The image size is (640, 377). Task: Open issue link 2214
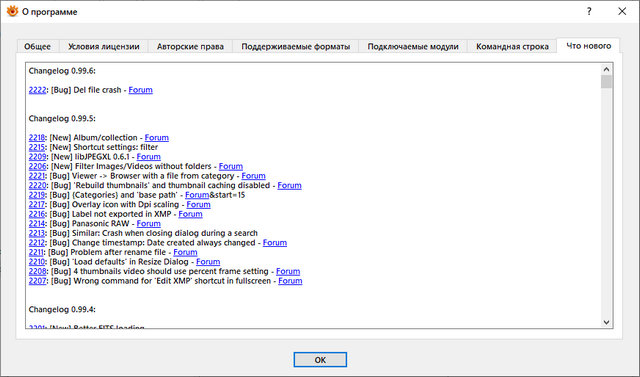pyautogui.click(x=37, y=224)
